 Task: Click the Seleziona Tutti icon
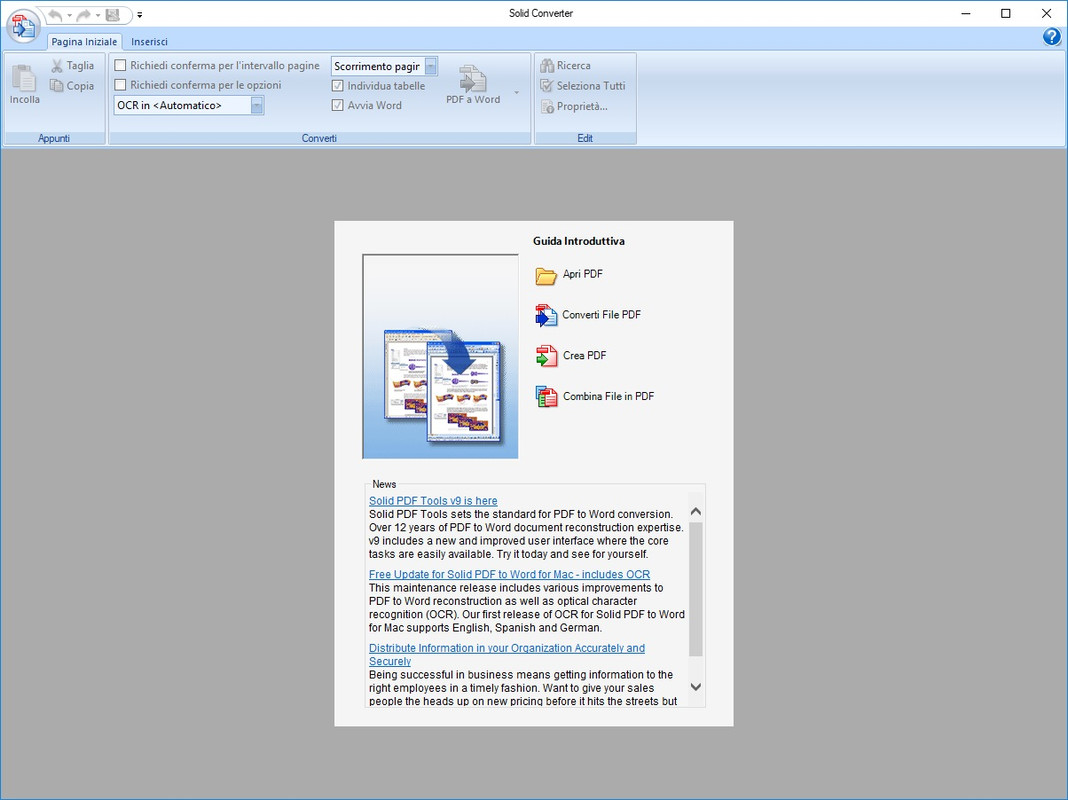click(x=547, y=86)
